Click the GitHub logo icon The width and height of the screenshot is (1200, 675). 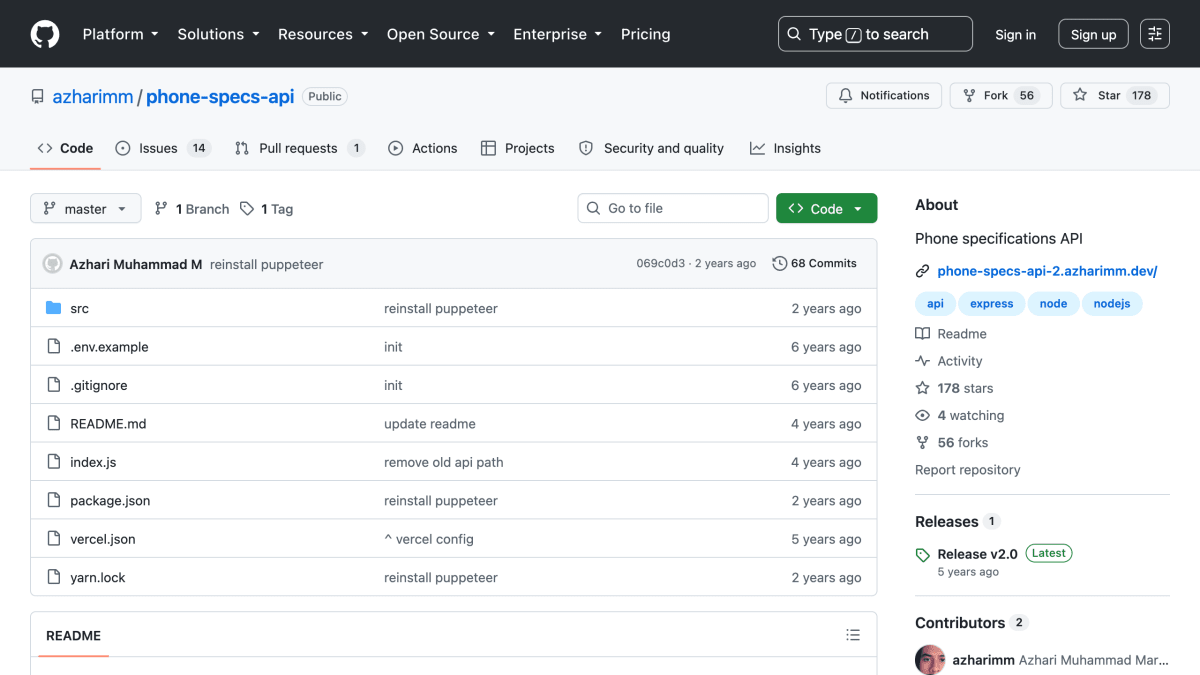point(45,34)
